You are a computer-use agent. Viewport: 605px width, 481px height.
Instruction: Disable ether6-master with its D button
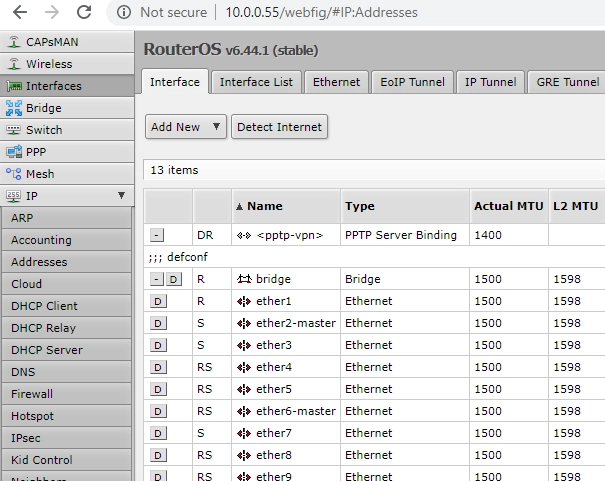158,411
